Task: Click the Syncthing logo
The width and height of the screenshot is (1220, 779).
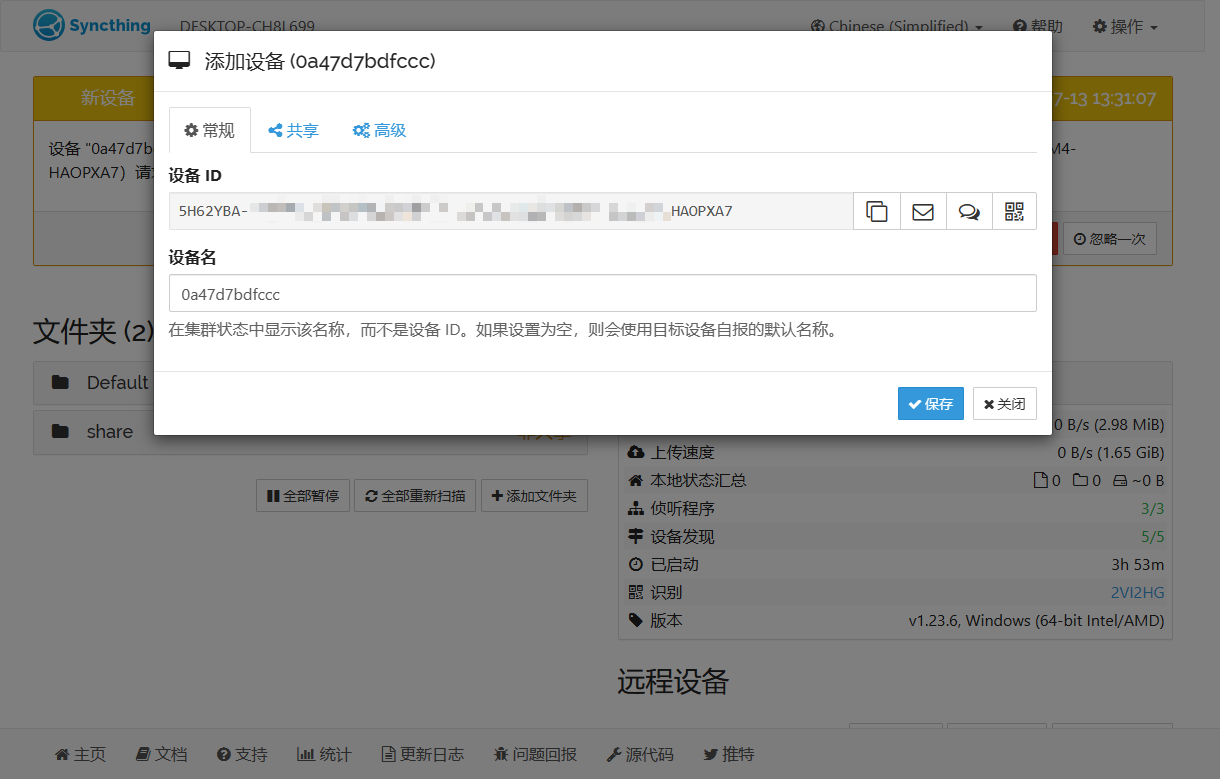Action: coord(92,26)
